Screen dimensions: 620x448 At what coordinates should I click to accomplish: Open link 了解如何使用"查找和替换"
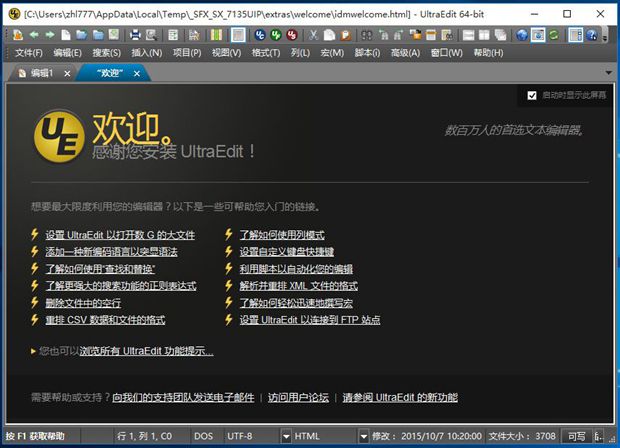pyautogui.click(x=100, y=269)
